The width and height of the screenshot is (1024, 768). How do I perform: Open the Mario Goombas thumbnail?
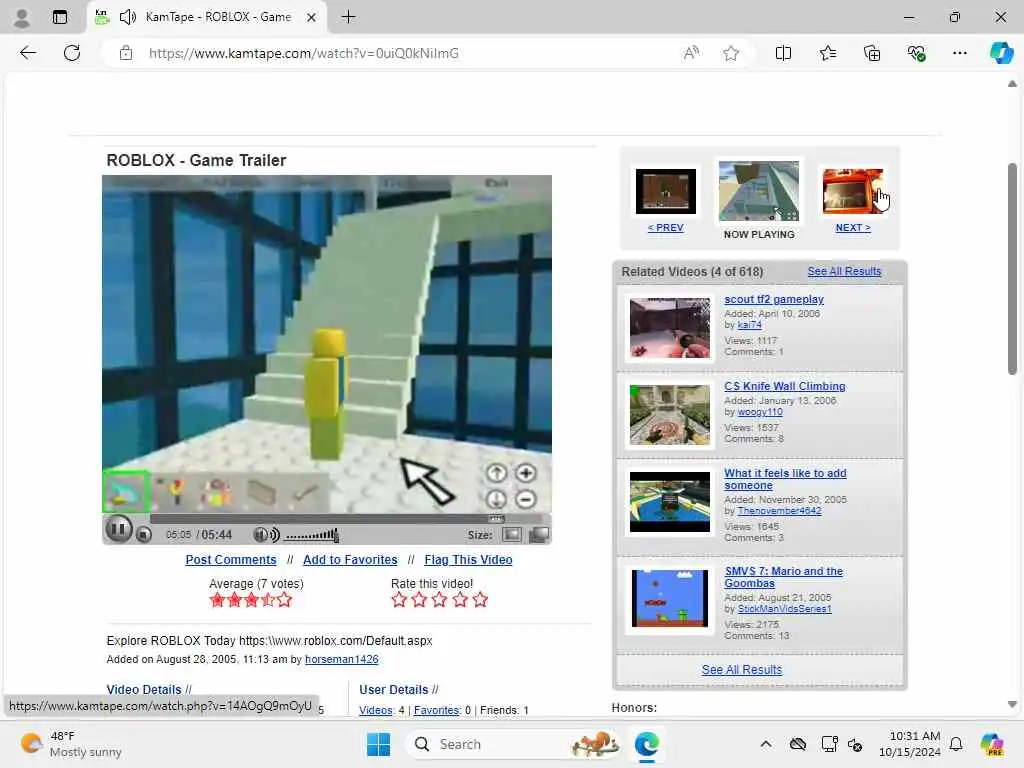pos(669,598)
